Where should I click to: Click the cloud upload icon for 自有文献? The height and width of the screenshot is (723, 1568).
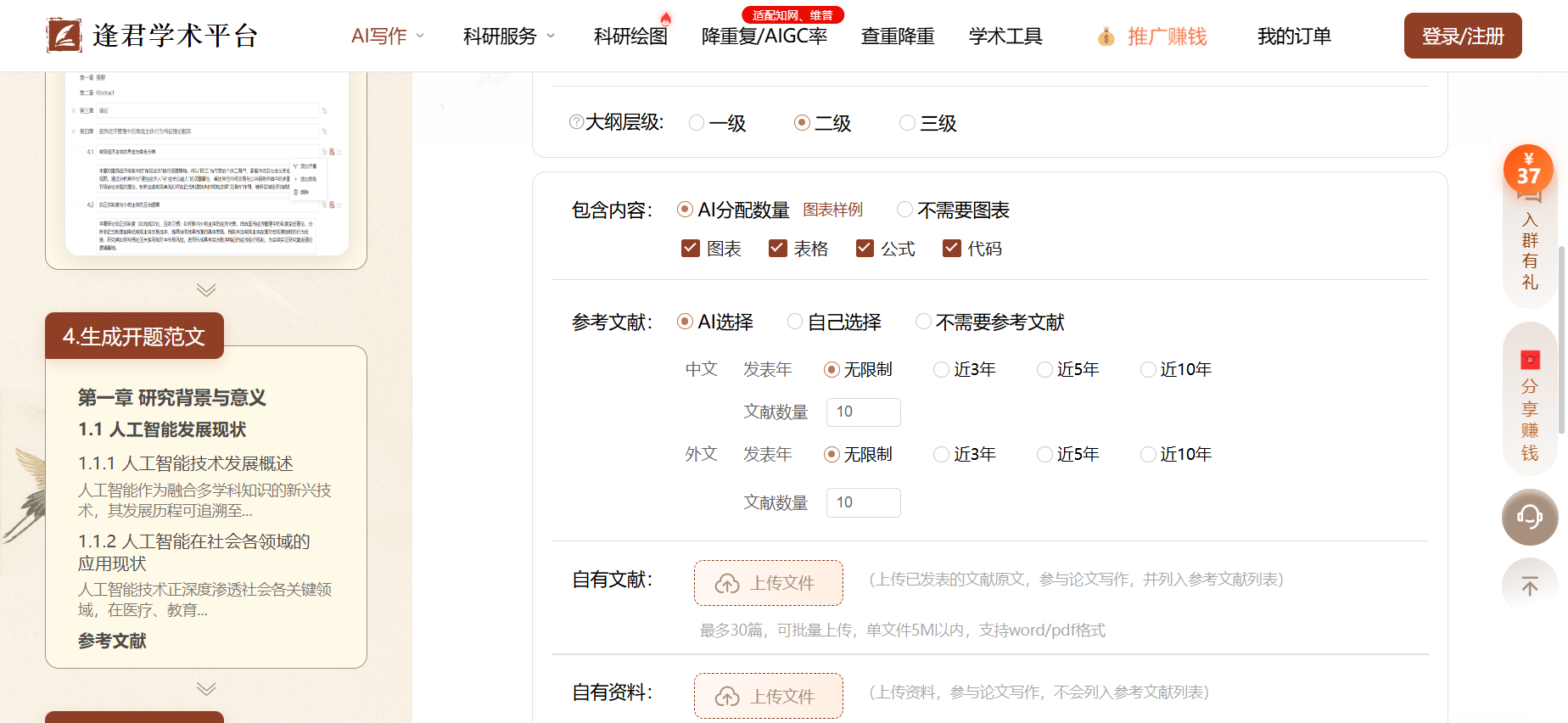[x=727, y=583]
